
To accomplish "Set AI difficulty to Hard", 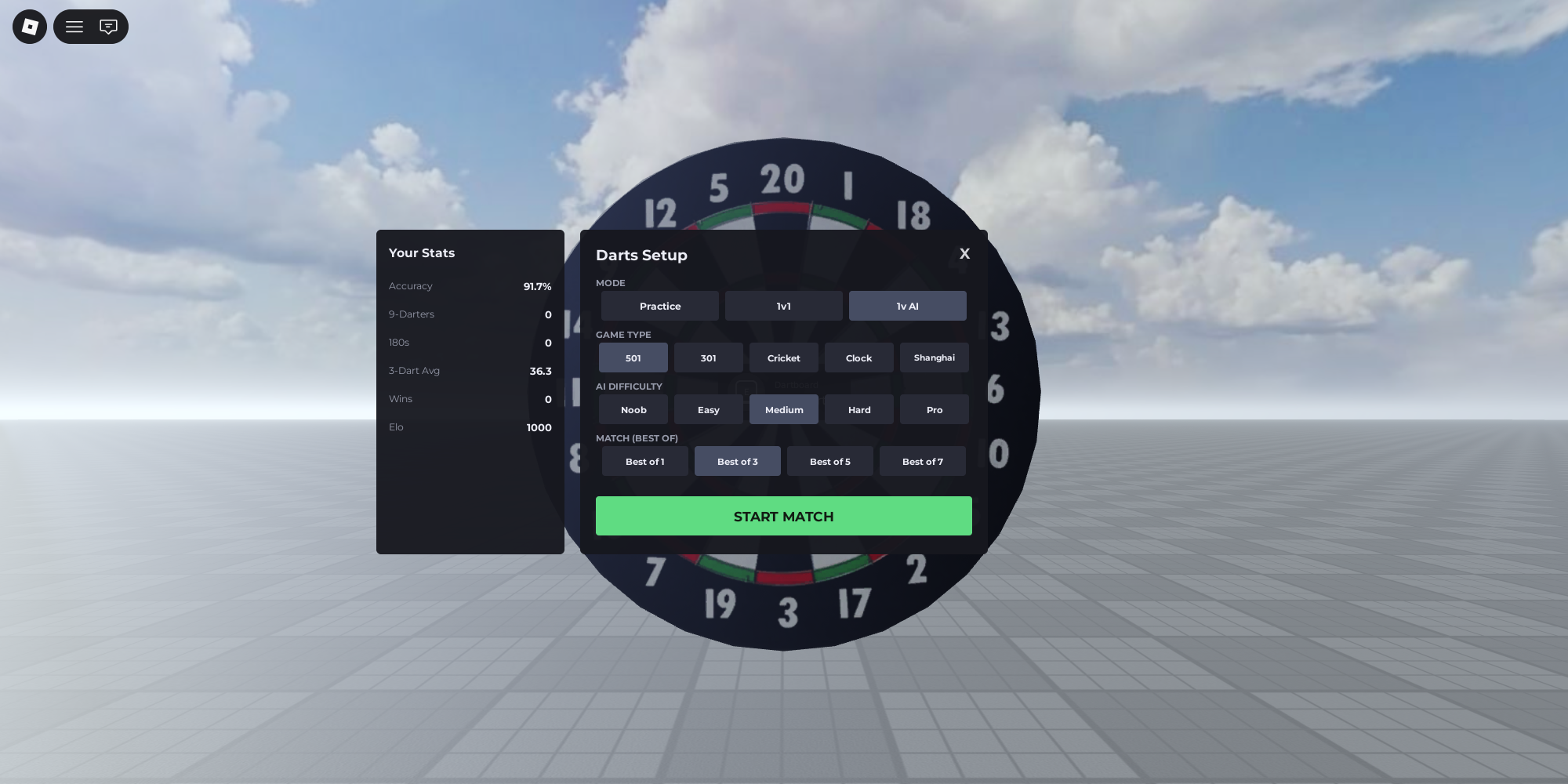I will [859, 409].
